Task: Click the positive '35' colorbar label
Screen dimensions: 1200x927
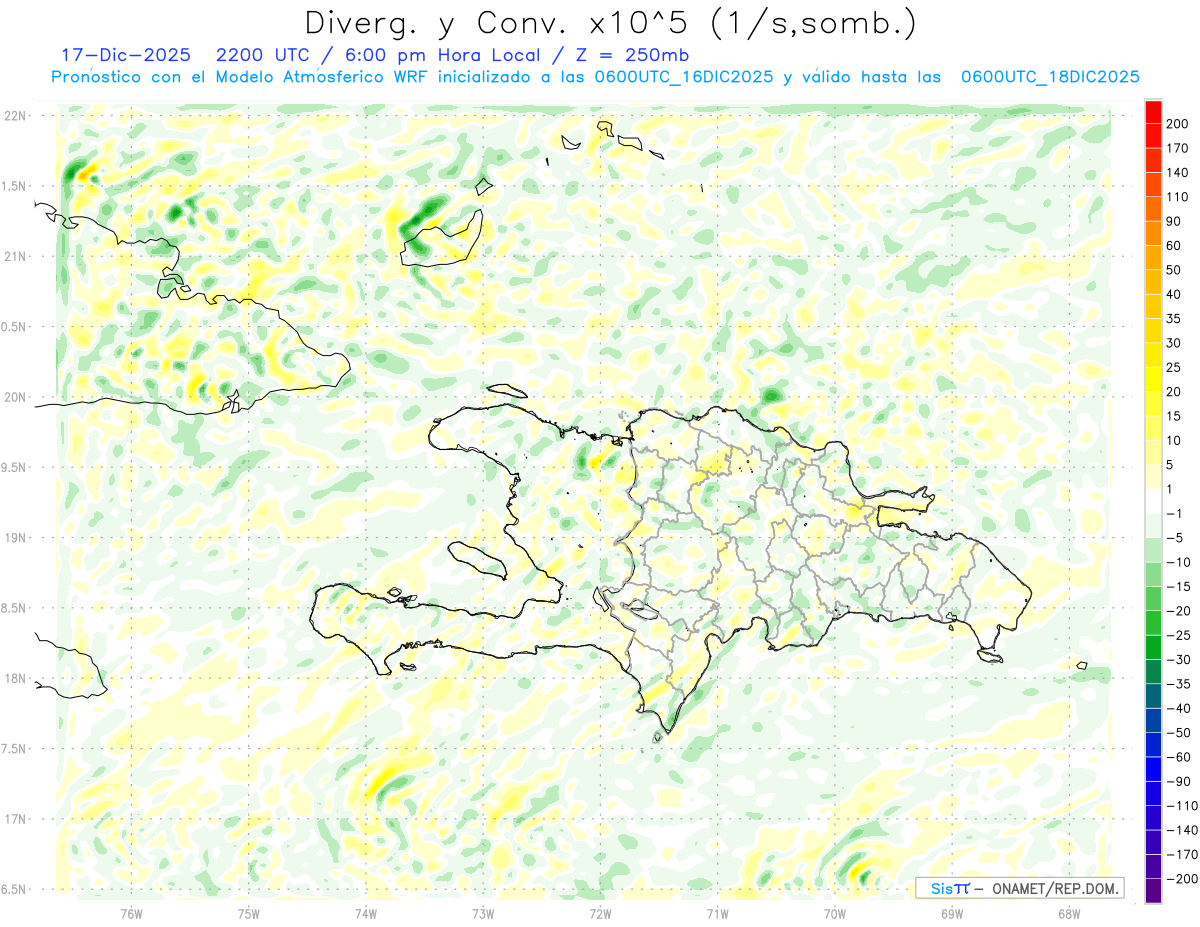Action: (1174, 319)
